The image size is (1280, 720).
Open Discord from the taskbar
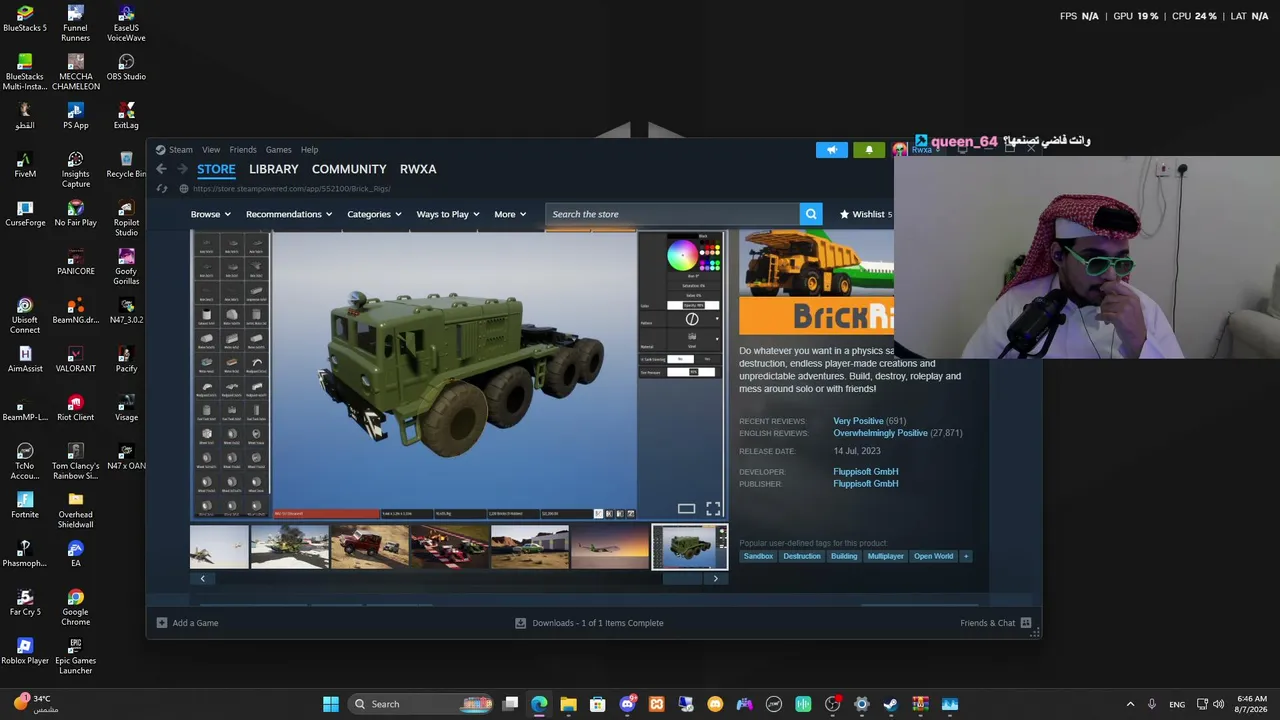point(627,704)
